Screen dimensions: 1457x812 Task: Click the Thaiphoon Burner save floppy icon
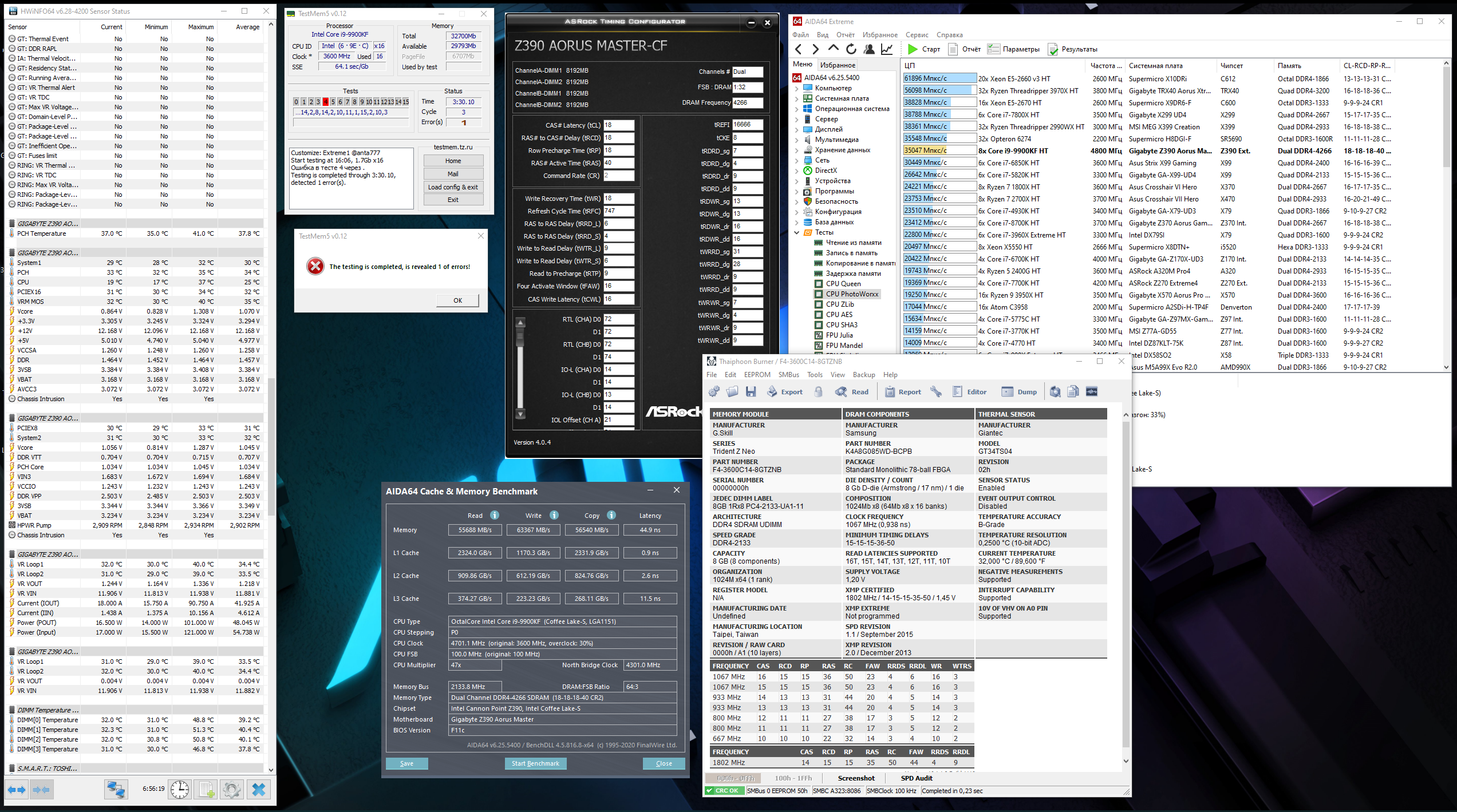751,392
